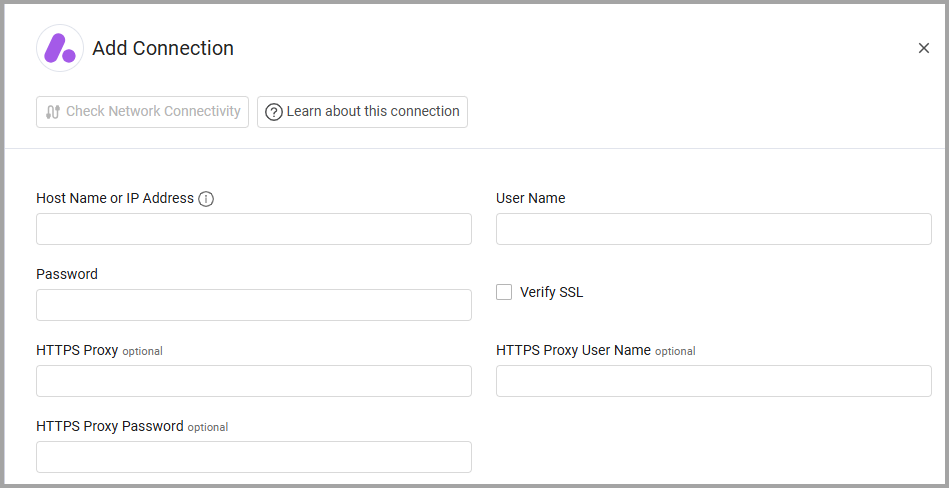Click the info icon beside Host Name
This screenshot has height=488, width=949.
coord(206,199)
